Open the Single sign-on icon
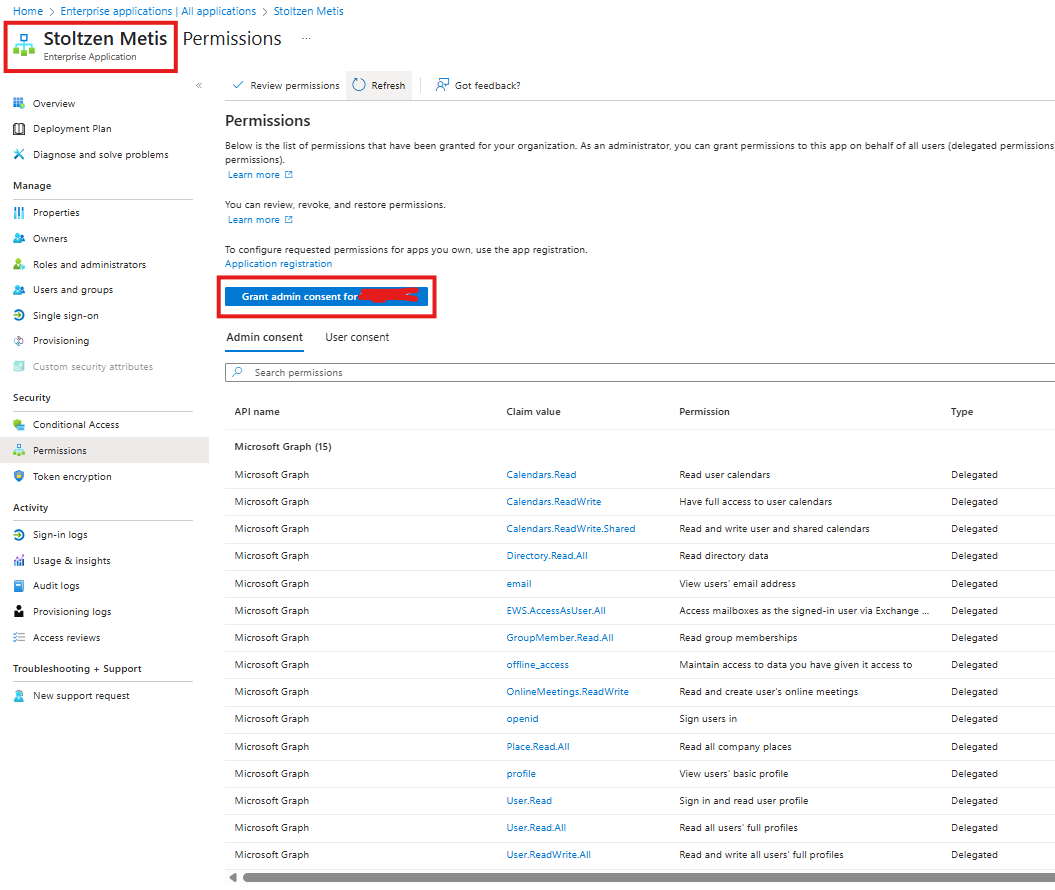Viewport: 1055px width, 890px height. click(19, 315)
